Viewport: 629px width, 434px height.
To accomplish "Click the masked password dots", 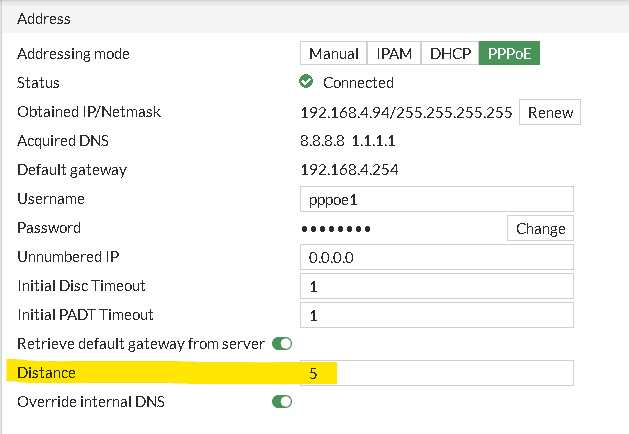I will tap(336, 229).
